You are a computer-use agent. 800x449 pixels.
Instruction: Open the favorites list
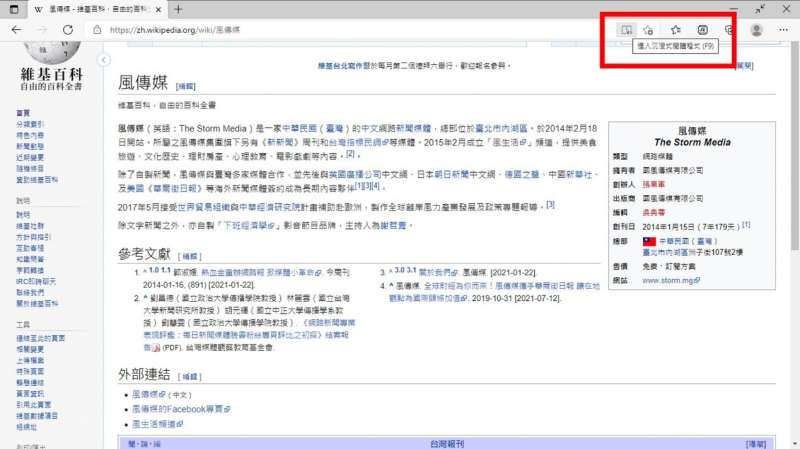pyautogui.click(x=676, y=30)
